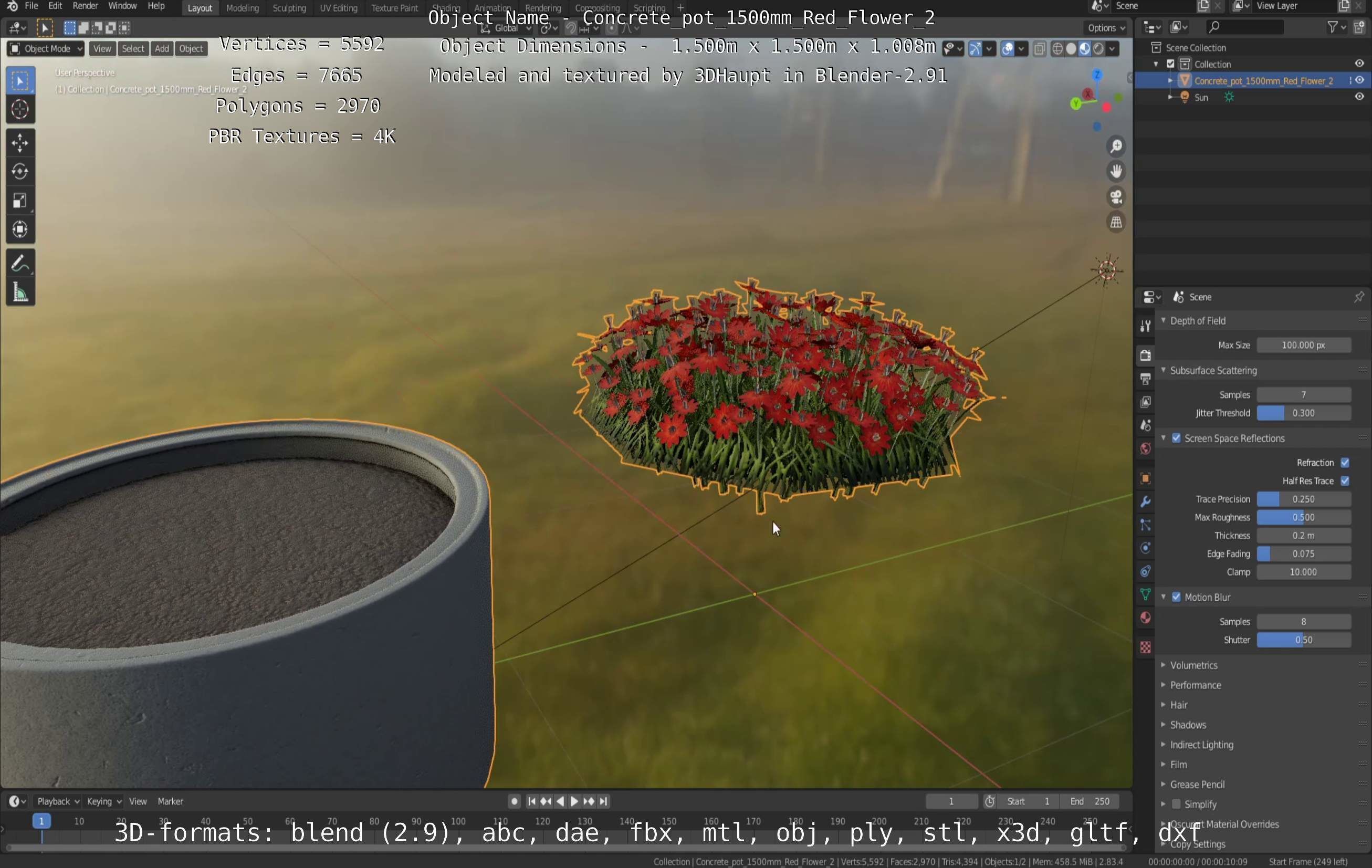Click the viewport Object menu button
This screenshot has width=1372, height=868.
pyautogui.click(x=191, y=49)
